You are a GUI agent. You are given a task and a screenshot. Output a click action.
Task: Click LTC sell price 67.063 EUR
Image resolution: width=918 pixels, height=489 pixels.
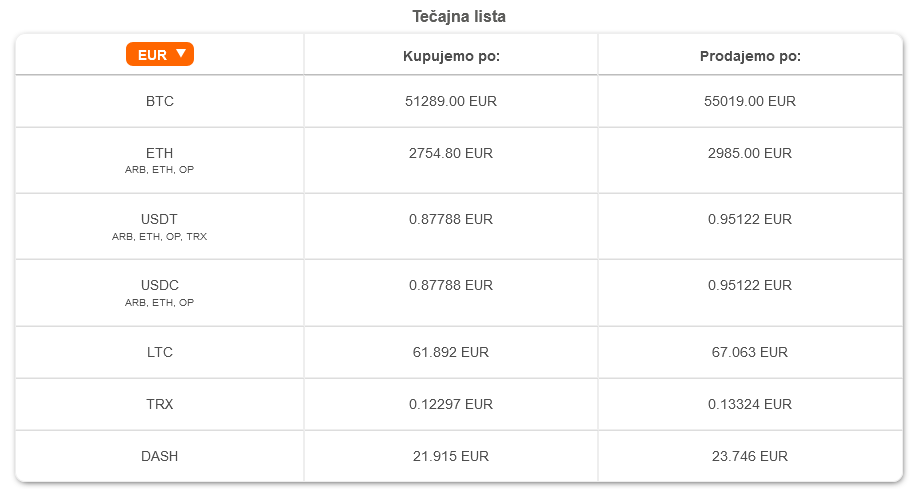[750, 353]
